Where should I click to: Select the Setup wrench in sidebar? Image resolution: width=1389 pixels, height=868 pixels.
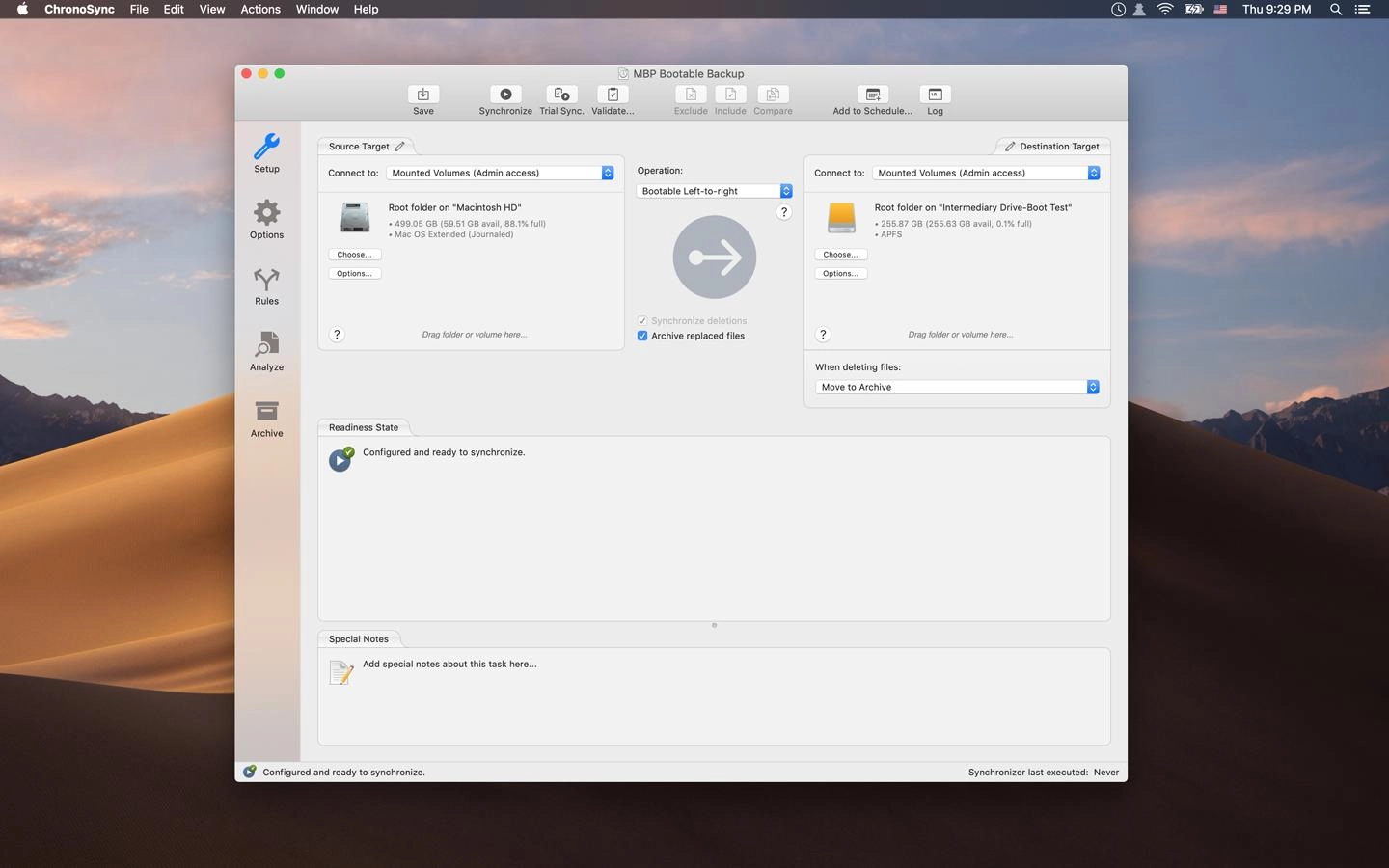(x=266, y=147)
